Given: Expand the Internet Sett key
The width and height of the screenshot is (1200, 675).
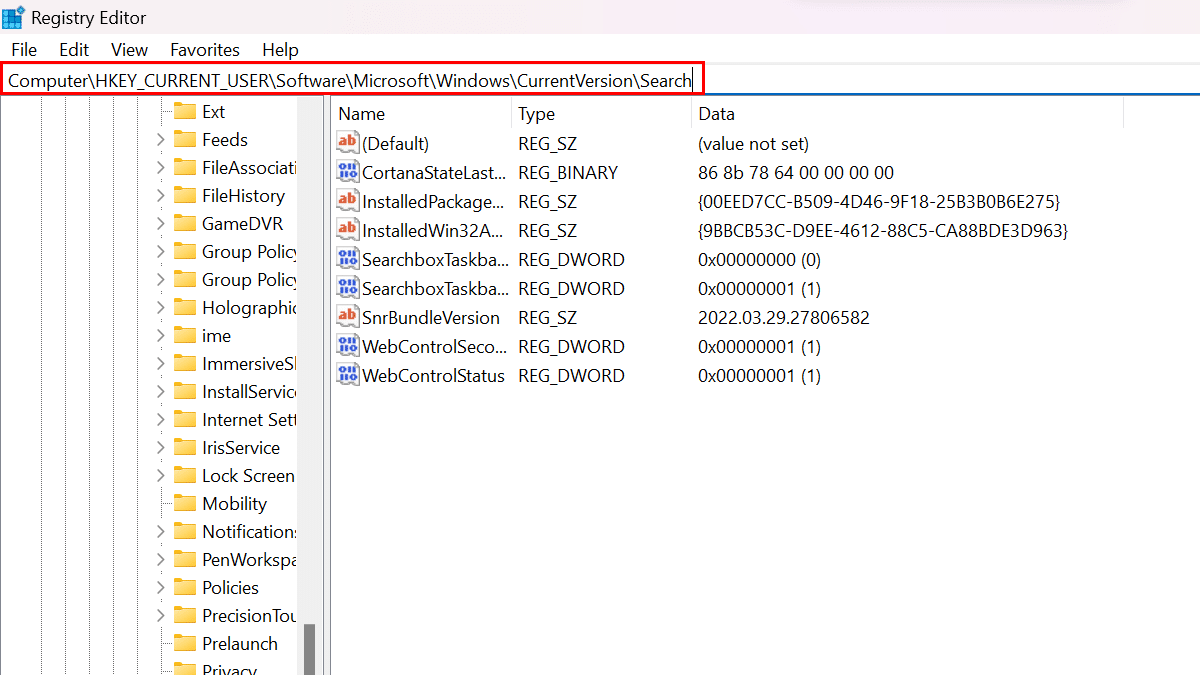Looking at the screenshot, I should (160, 419).
